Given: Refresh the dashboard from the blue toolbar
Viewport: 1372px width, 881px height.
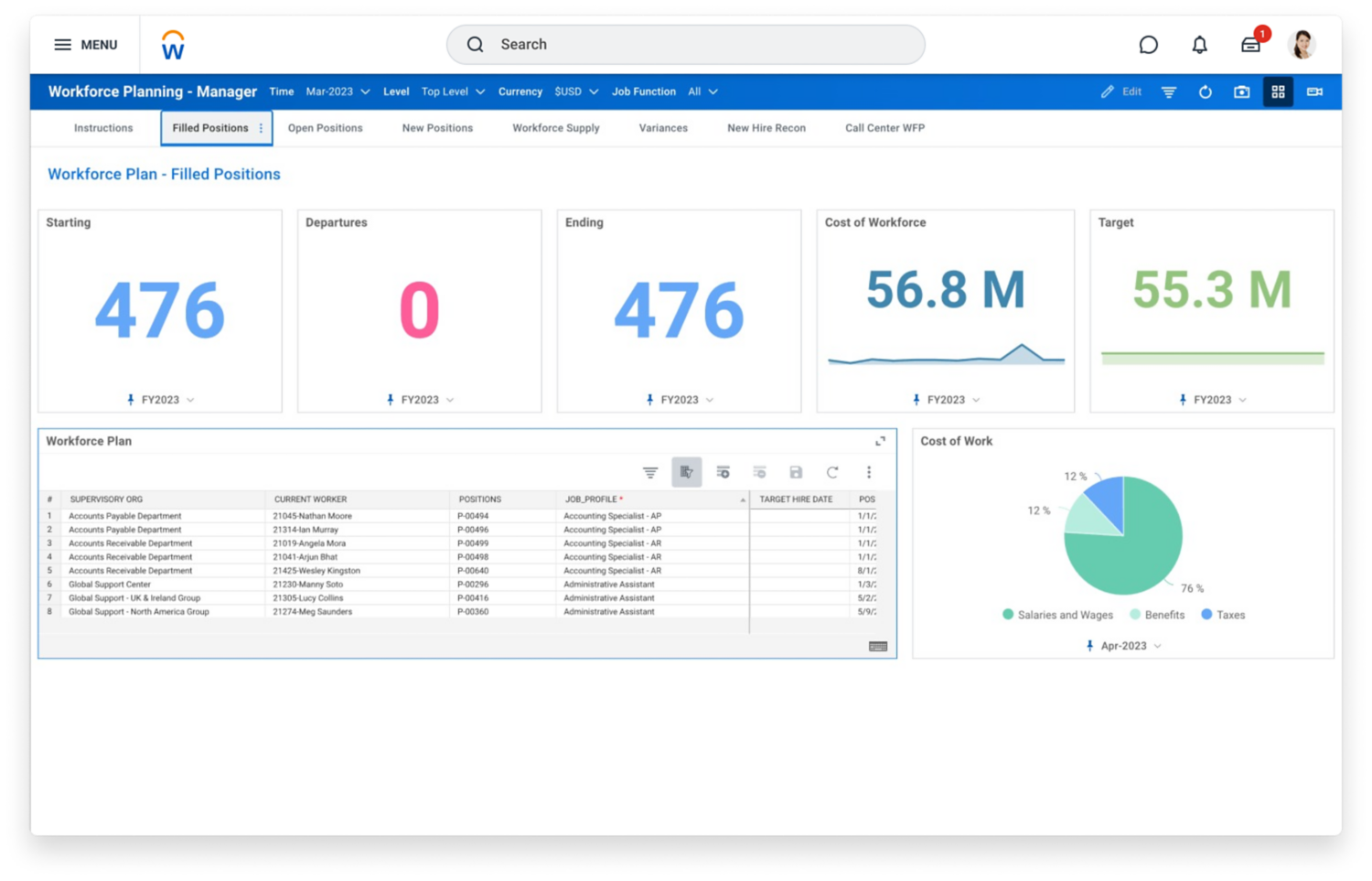Looking at the screenshot, I should [1205, 91].
